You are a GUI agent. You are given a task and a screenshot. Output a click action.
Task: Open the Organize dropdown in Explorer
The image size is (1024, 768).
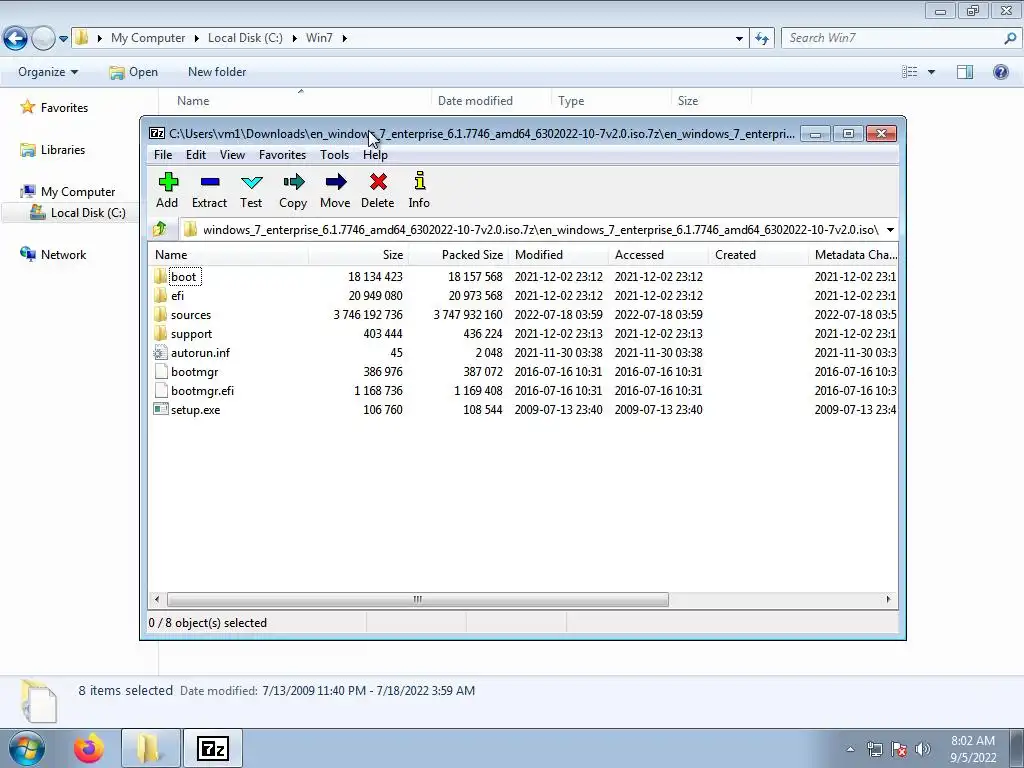(48, 72)
